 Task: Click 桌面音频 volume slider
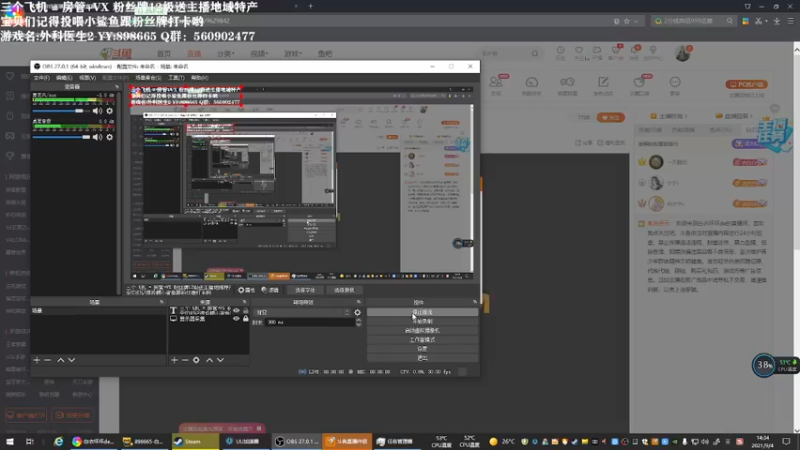(x=61, y=137)
